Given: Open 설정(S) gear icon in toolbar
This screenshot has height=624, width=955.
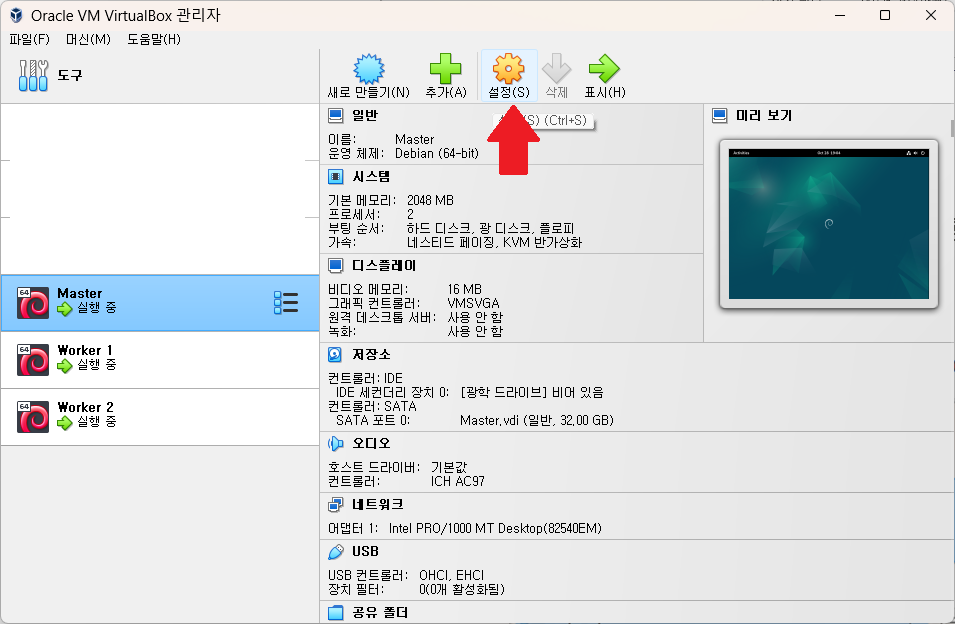Looking at the screenshot, I should (509, 69).
